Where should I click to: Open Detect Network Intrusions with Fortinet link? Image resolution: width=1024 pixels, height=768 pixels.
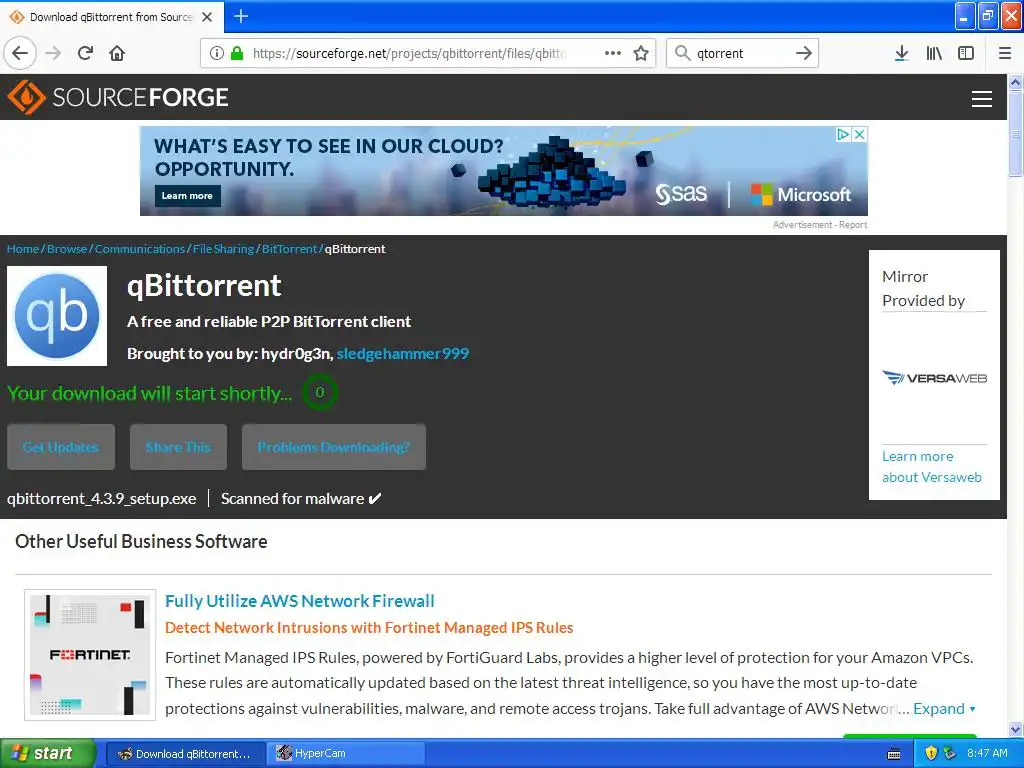pyautogui.click(x=369, y=628)
